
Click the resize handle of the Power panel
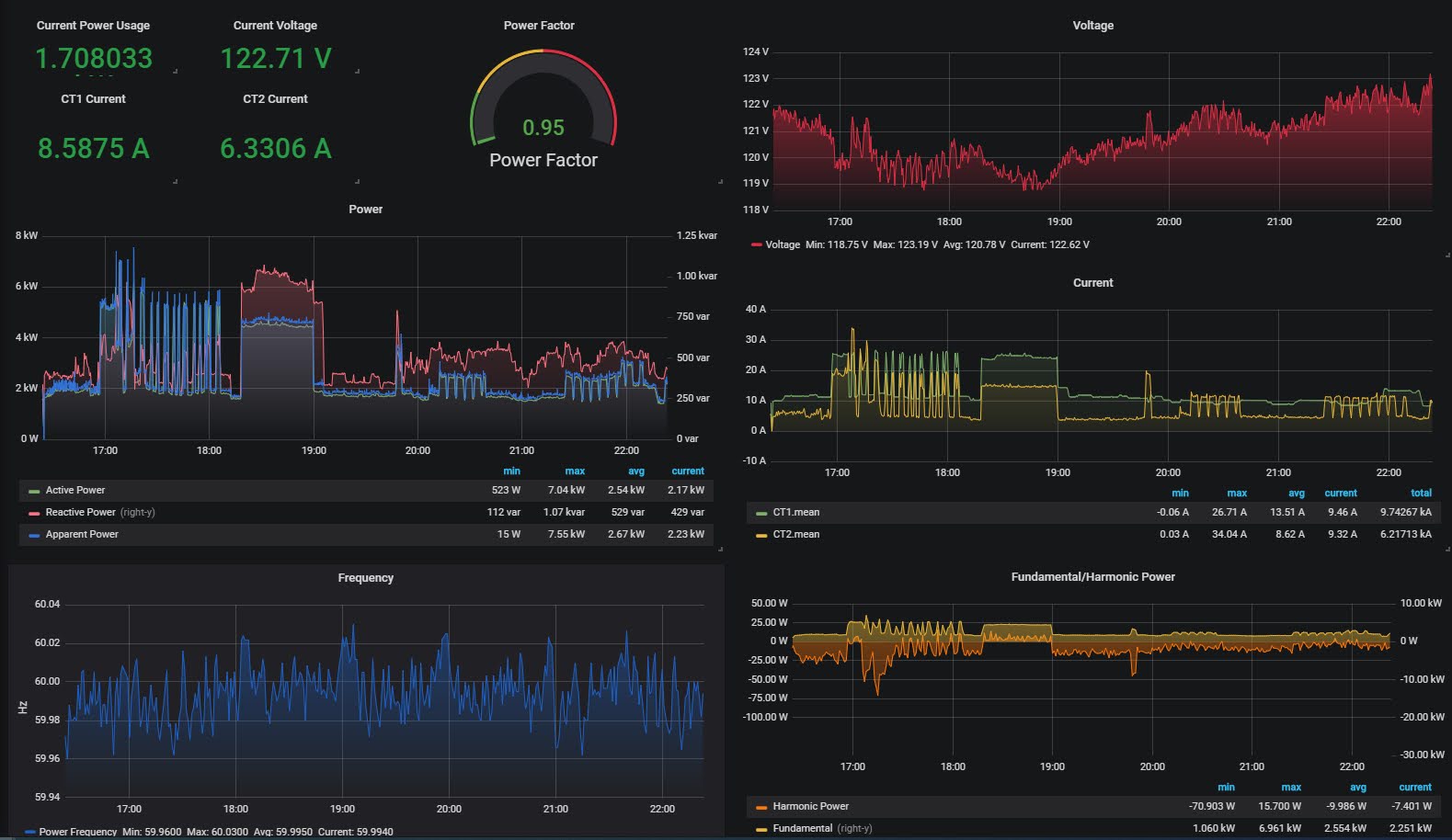click(720, 549)
